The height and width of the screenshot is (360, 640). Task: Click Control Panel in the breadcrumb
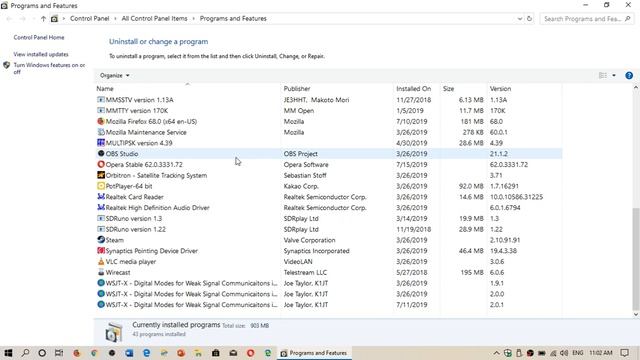coord(89,18)
